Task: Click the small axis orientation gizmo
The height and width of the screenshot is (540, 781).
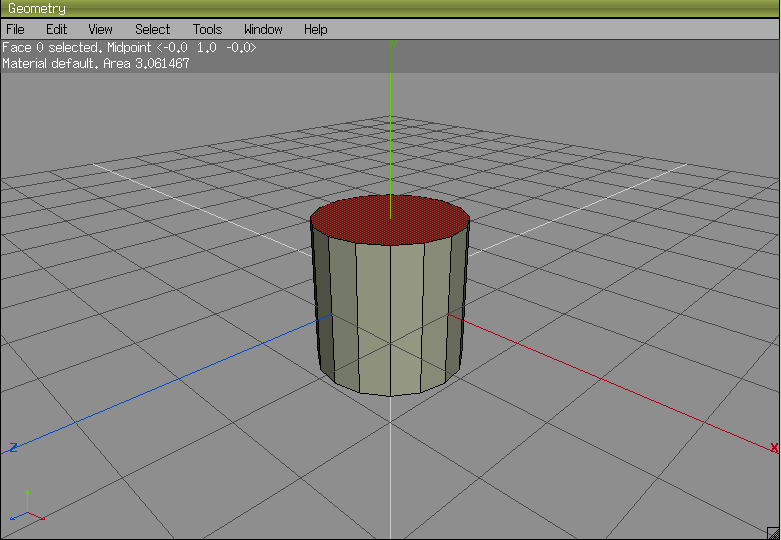Action: (28, 510)
